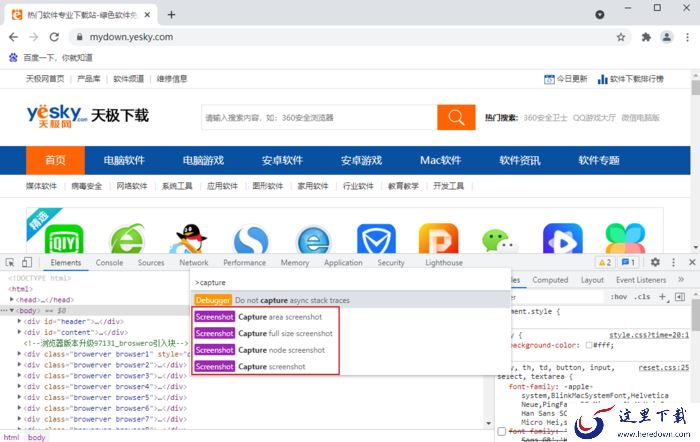
Task: Select the plain Capture screenshot command
Action: pyautogui.click(x=350, y=367)
